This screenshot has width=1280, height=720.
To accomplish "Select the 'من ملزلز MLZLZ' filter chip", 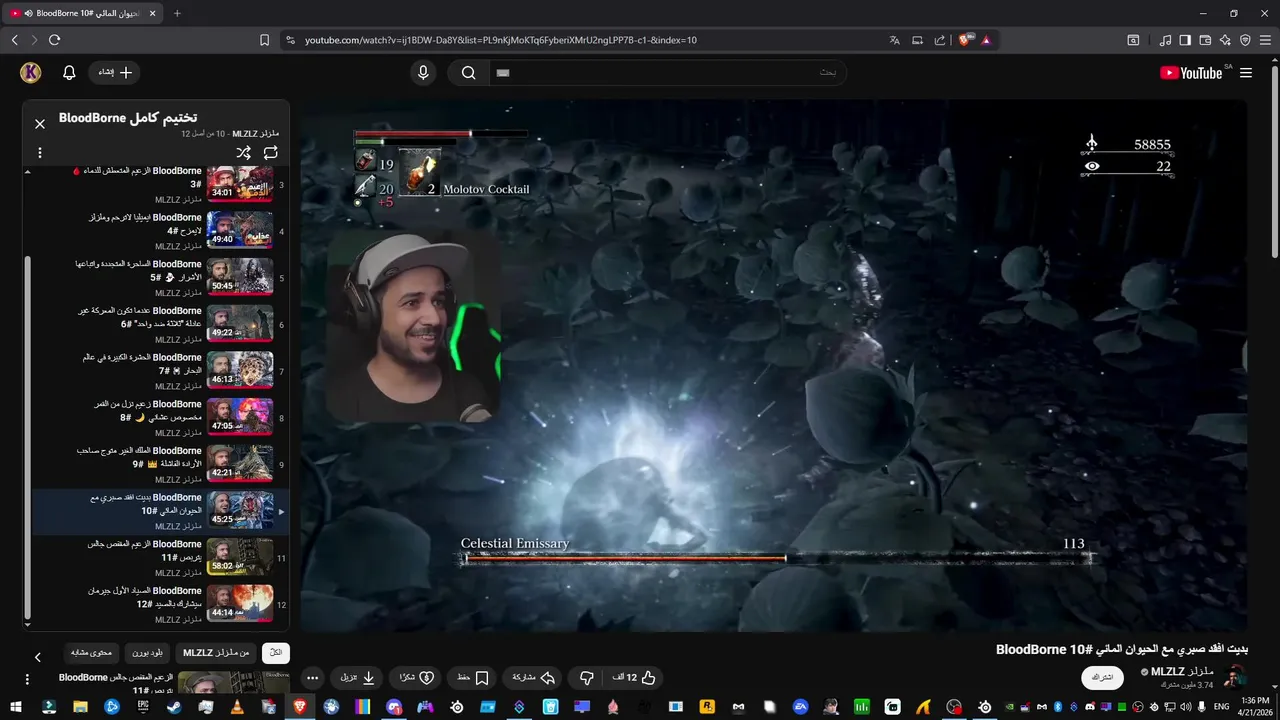I will point(216,653).
